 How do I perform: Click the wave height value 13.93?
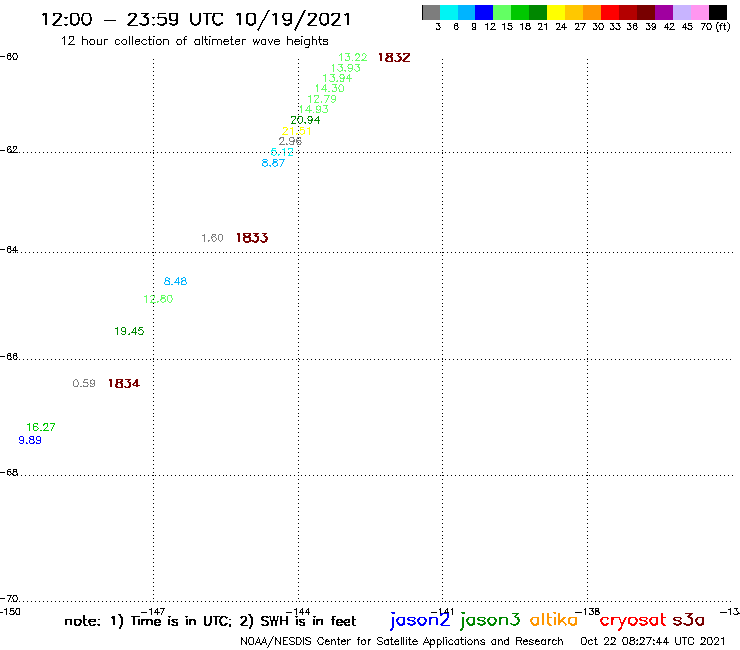[345, 68]
